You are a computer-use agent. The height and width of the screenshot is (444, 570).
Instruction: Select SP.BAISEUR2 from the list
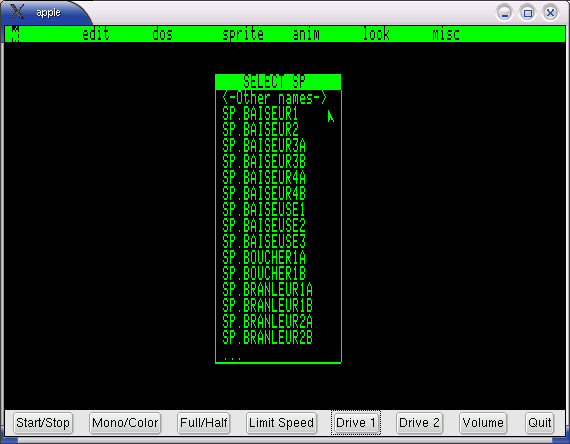click(260, 130)
